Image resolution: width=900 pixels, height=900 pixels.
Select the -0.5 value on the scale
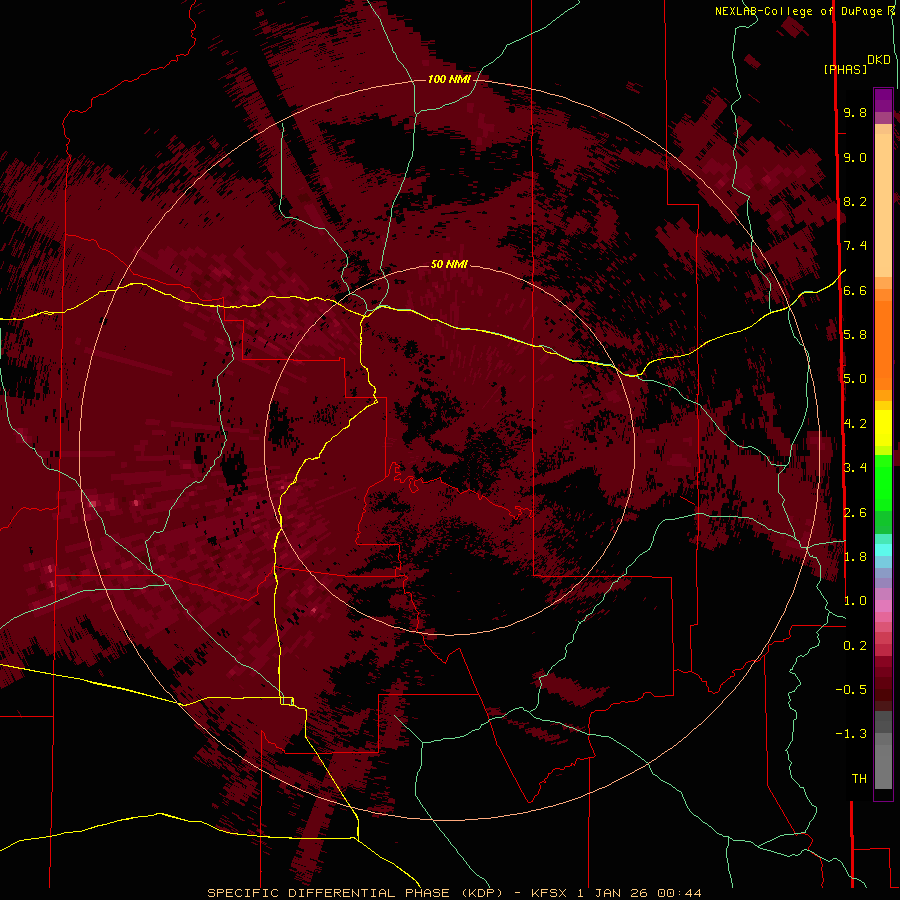(851, 690)
